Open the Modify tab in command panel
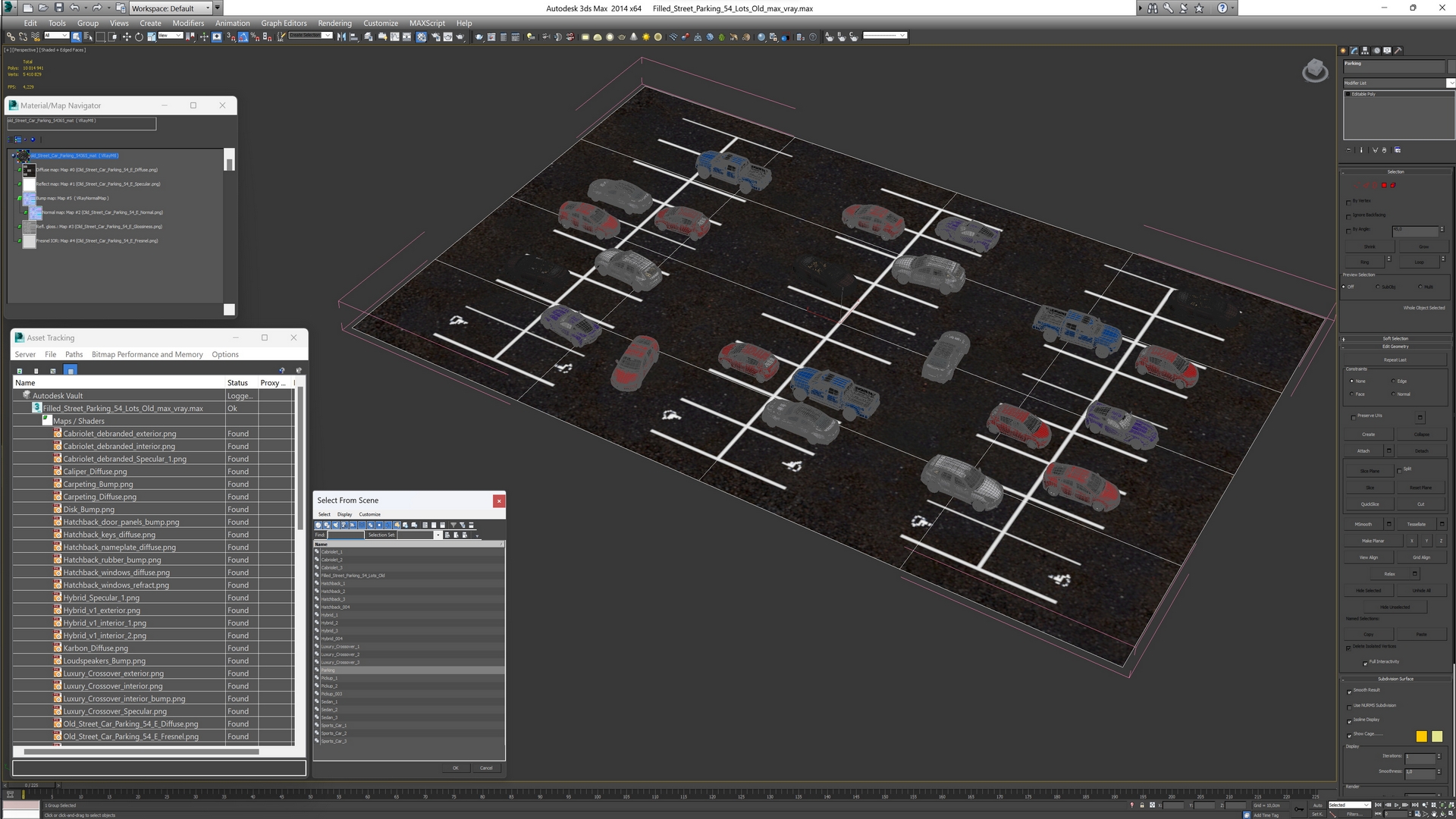 point(1354,51)
